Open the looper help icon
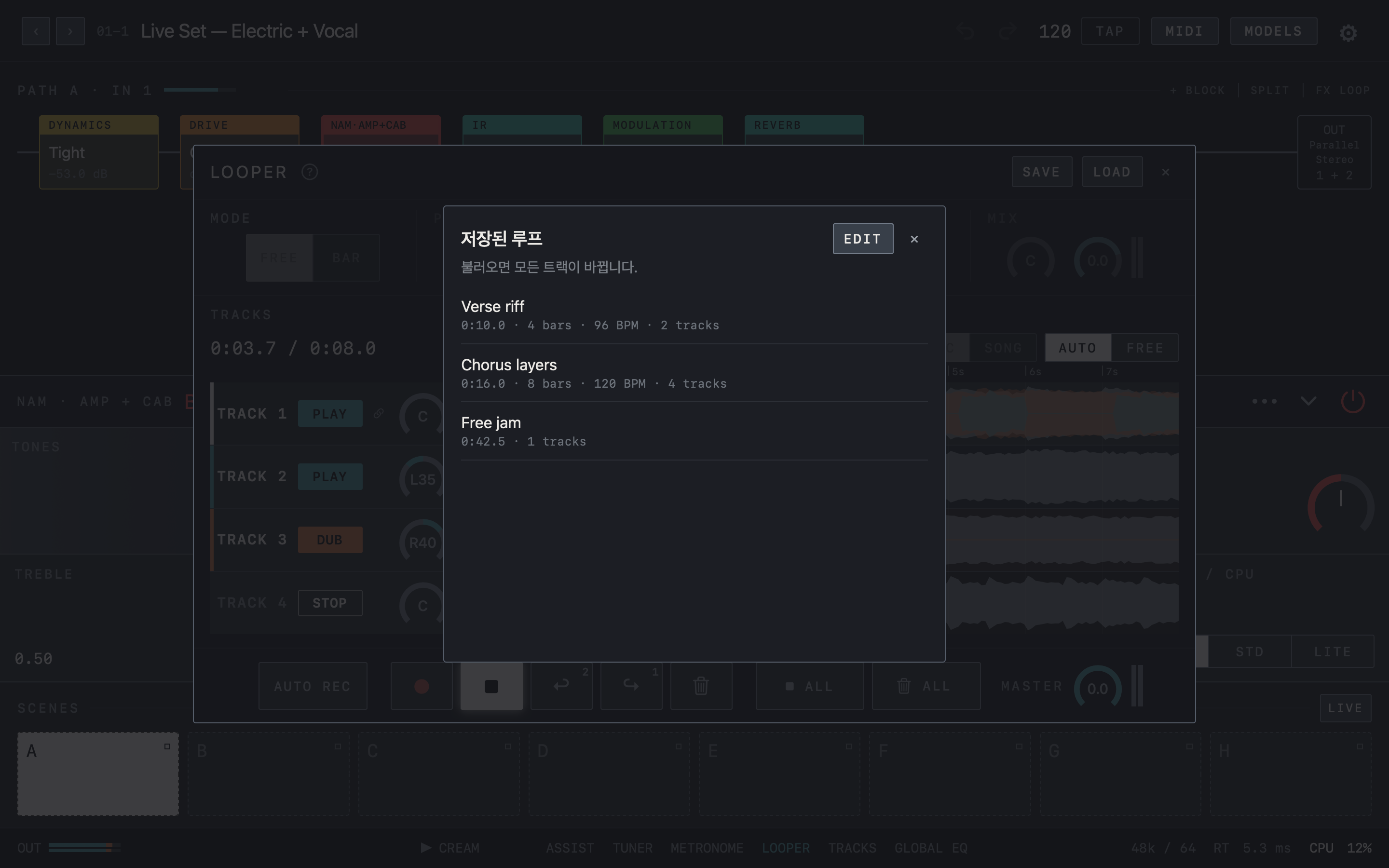The height and width of the screenshot is (868, 1389). coord(309,172)
